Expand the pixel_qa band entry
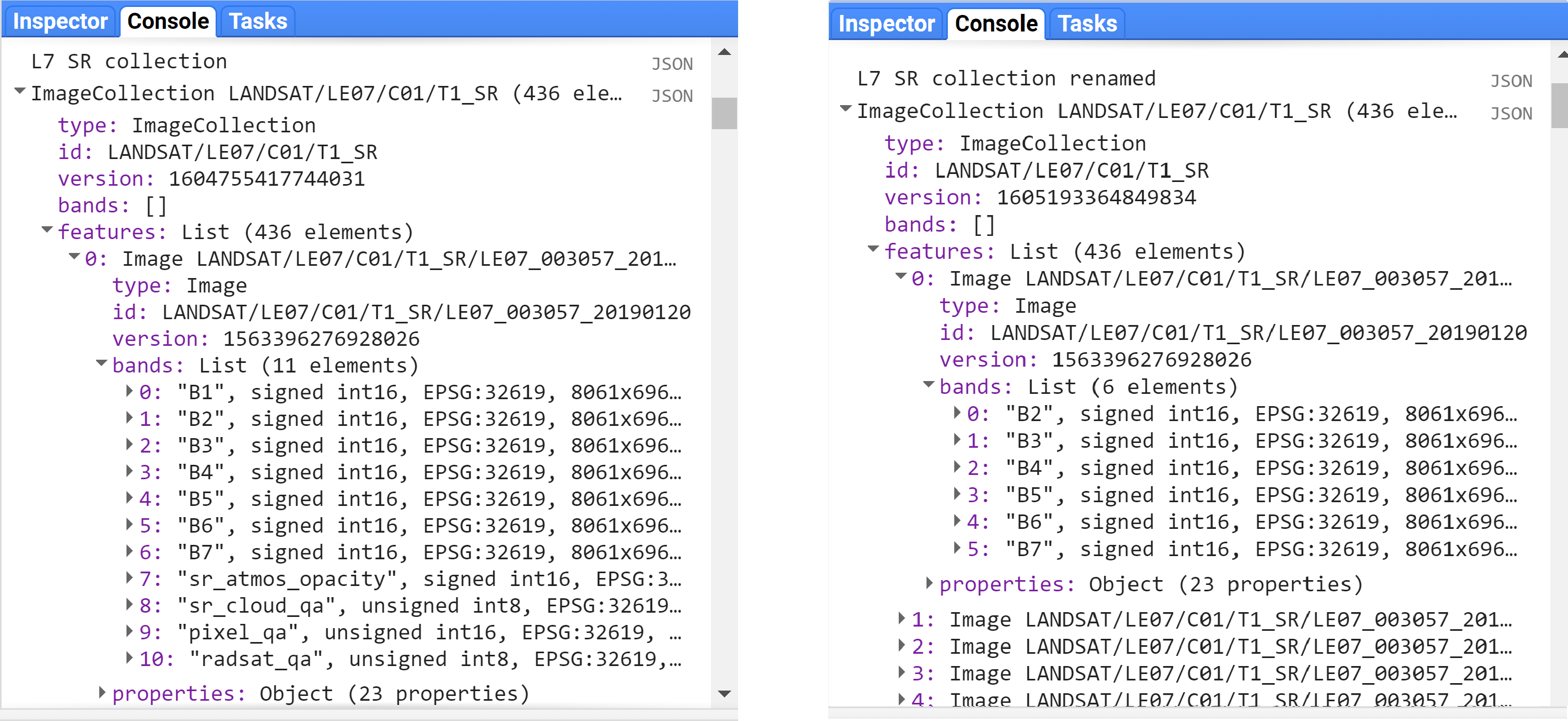Viewport: 1568px width, 721px height. click(x=129, y=631)
